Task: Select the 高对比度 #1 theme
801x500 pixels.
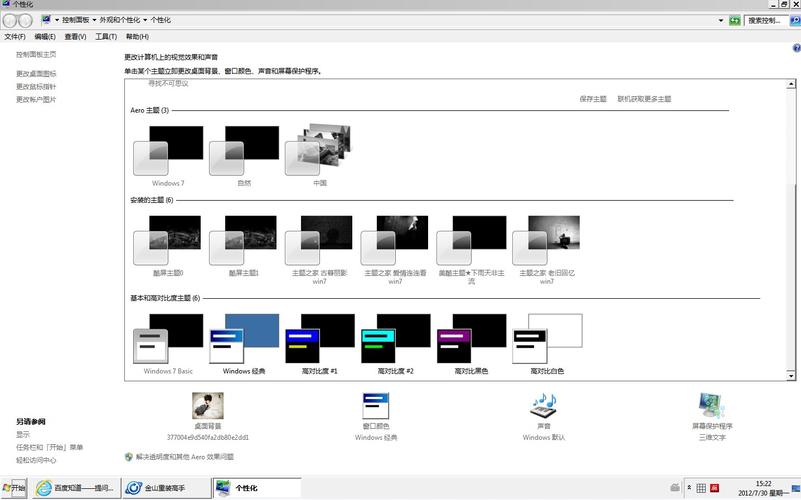Action: (320, 344)
